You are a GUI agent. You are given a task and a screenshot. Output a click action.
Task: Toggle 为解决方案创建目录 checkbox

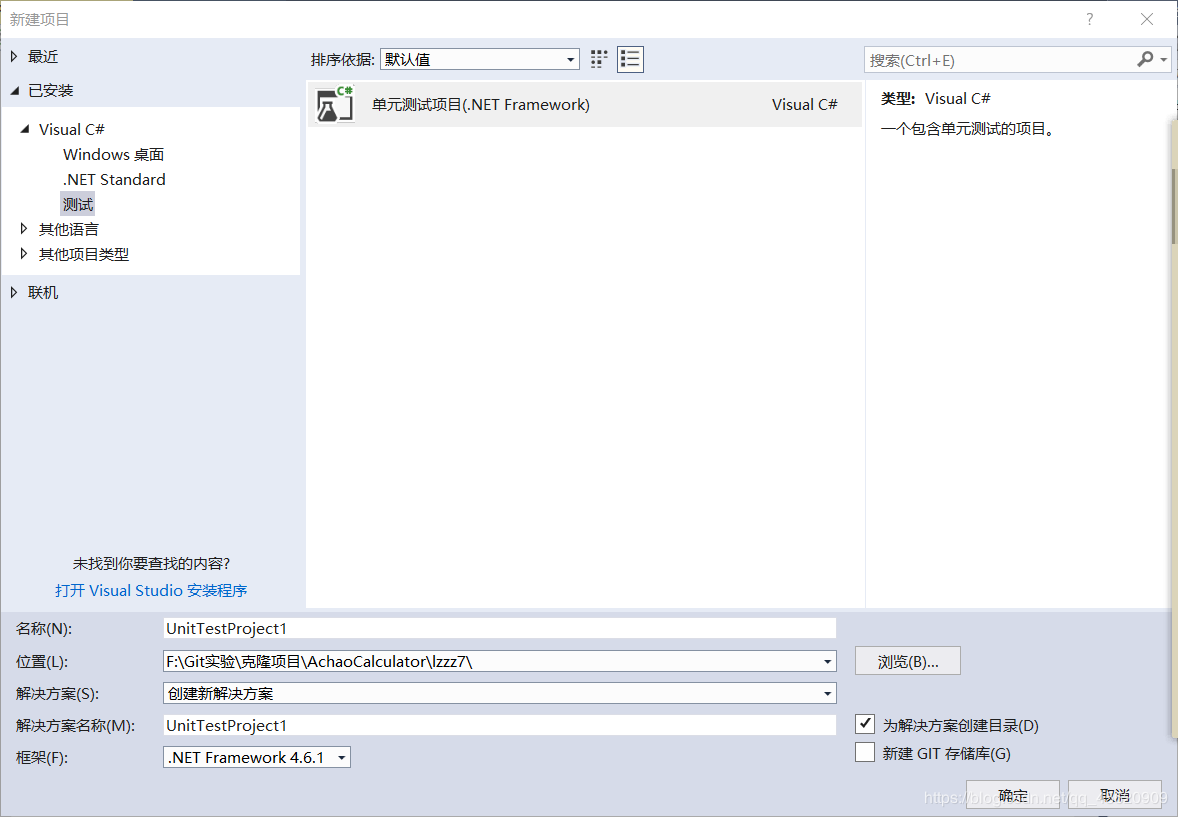click(x=865, y=724)
